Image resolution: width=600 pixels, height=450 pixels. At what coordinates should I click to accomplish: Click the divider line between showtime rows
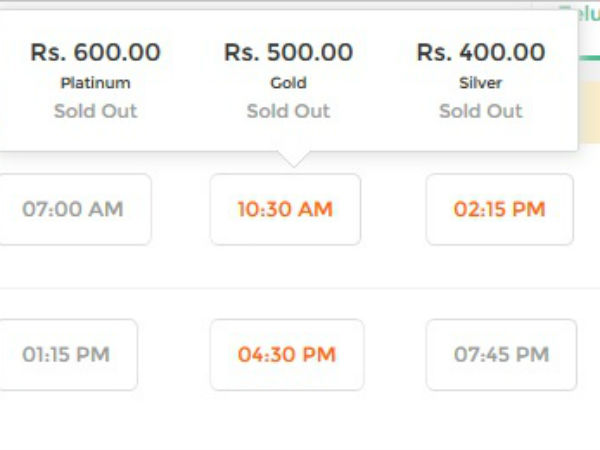pyautogui.click(x=300, y=289)
